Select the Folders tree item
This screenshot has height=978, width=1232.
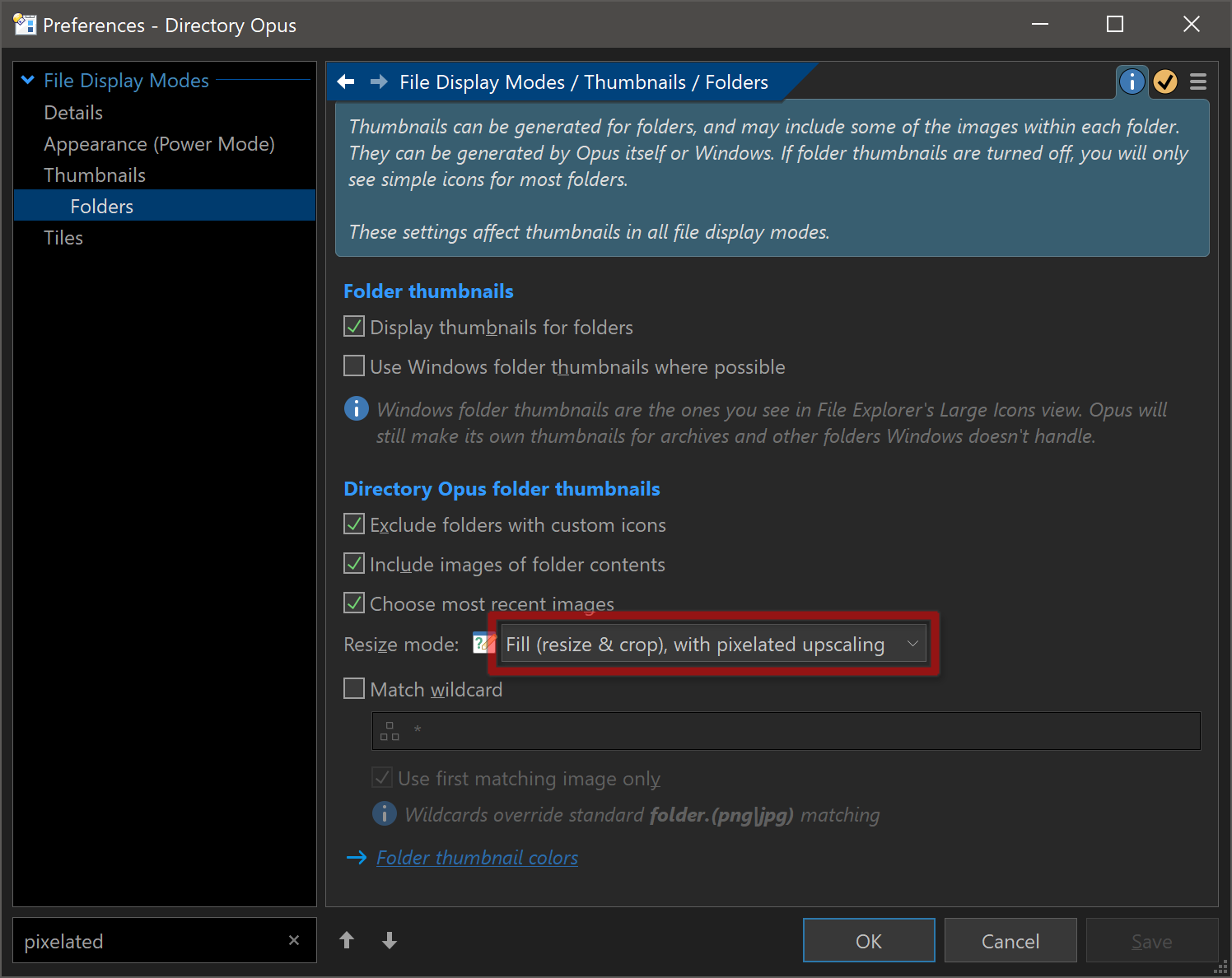165,206
